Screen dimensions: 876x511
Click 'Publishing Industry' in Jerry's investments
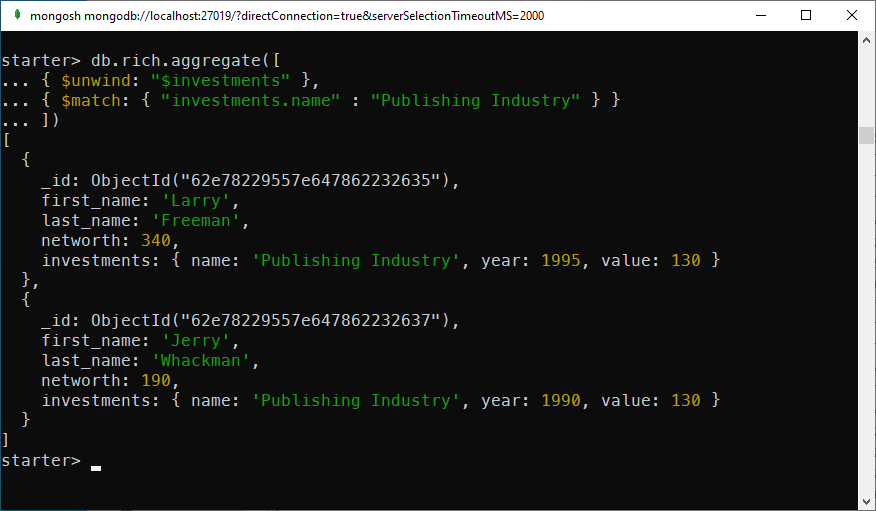coord(355,401)
